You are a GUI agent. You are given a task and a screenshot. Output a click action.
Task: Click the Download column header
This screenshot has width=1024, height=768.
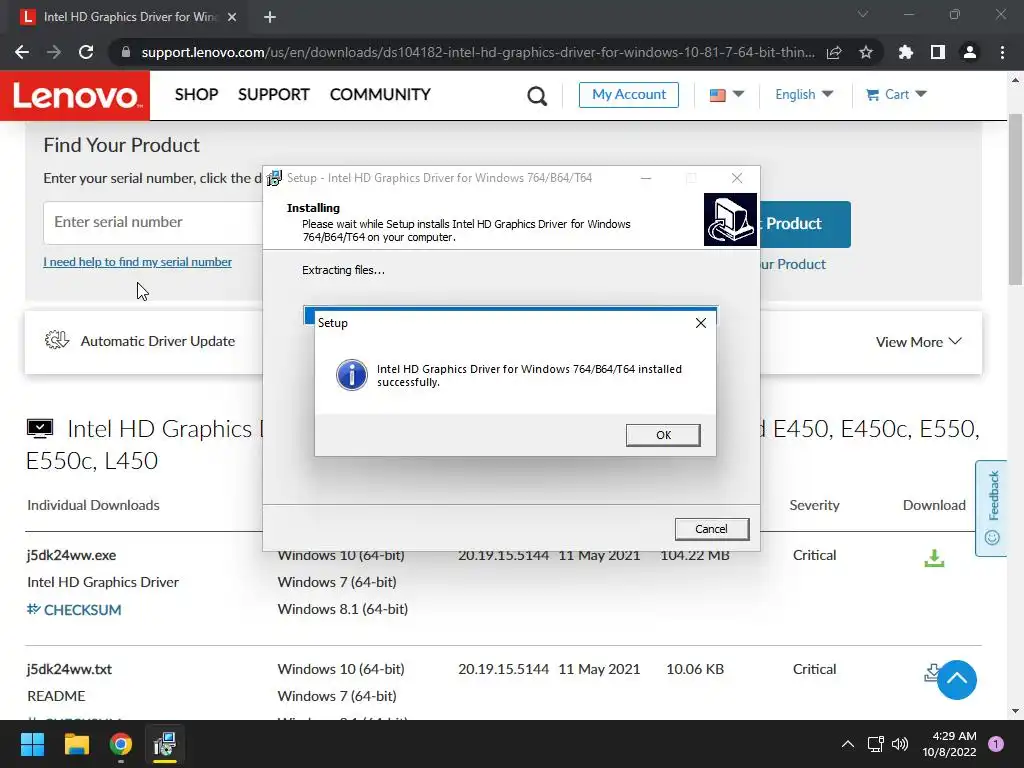[x=934, y=505]
